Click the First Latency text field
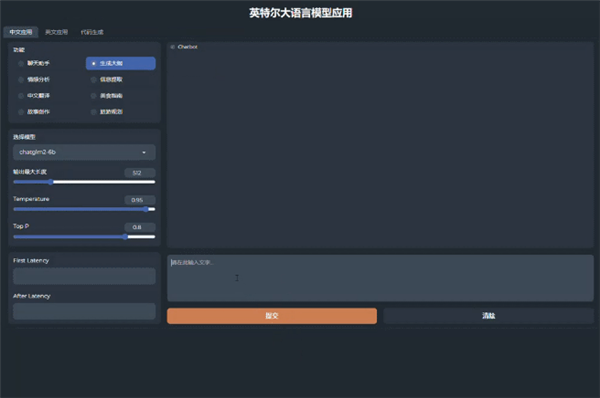The image size is (600, 398). [84, 276]
